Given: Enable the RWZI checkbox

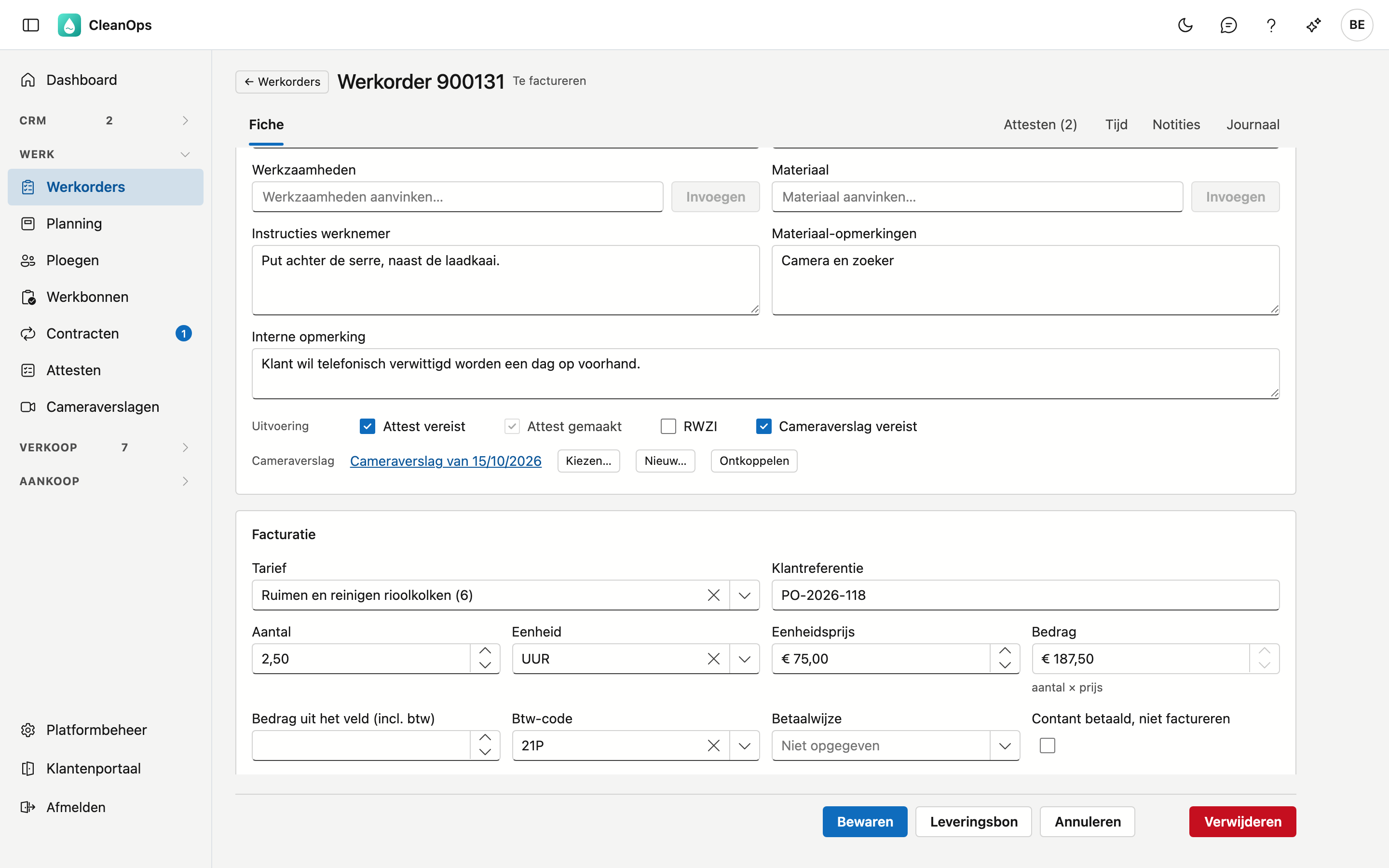Looking at the screenshot, I should 668,426.
